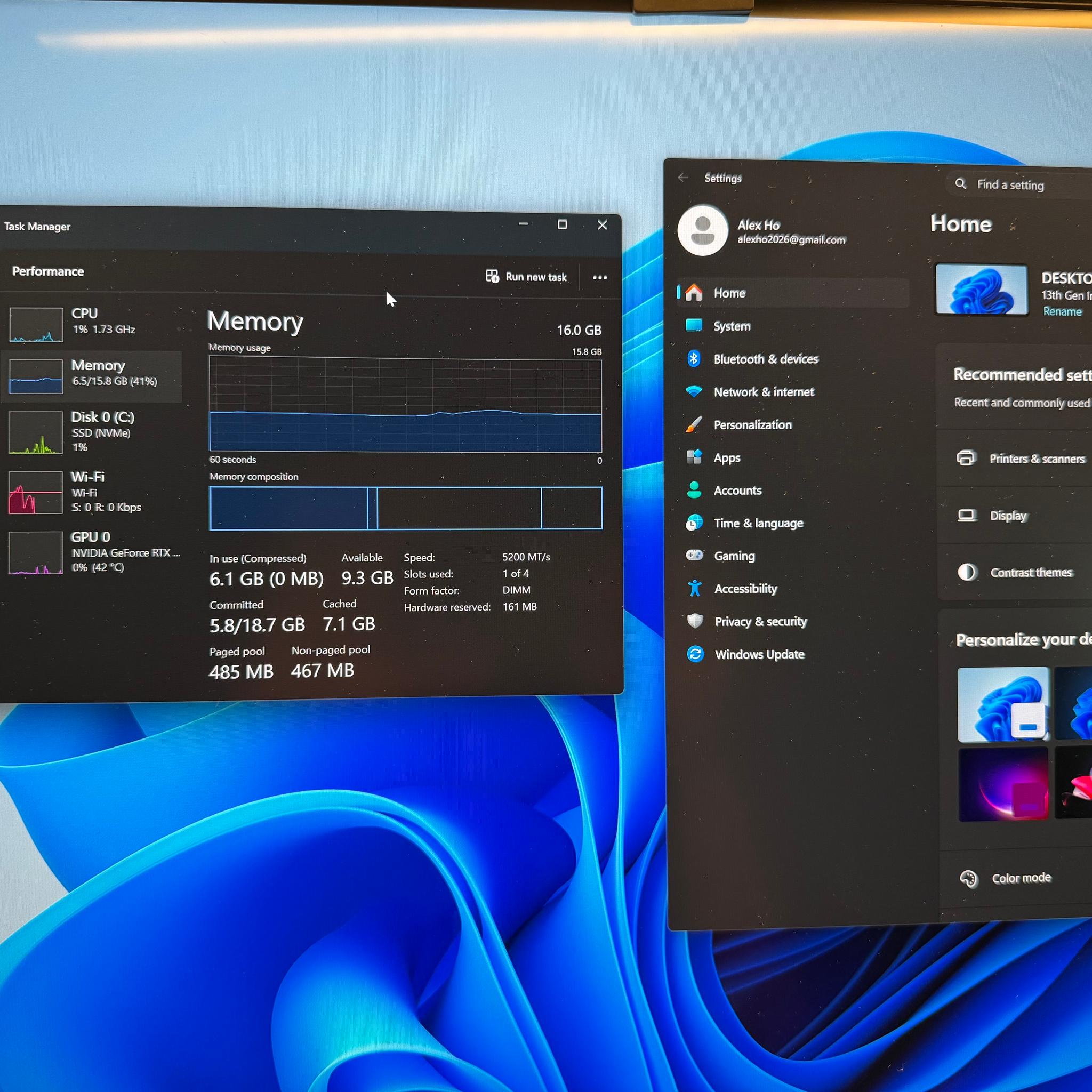Maximize the Task Manager window
1092x1092 pixels.
point(563,224)
